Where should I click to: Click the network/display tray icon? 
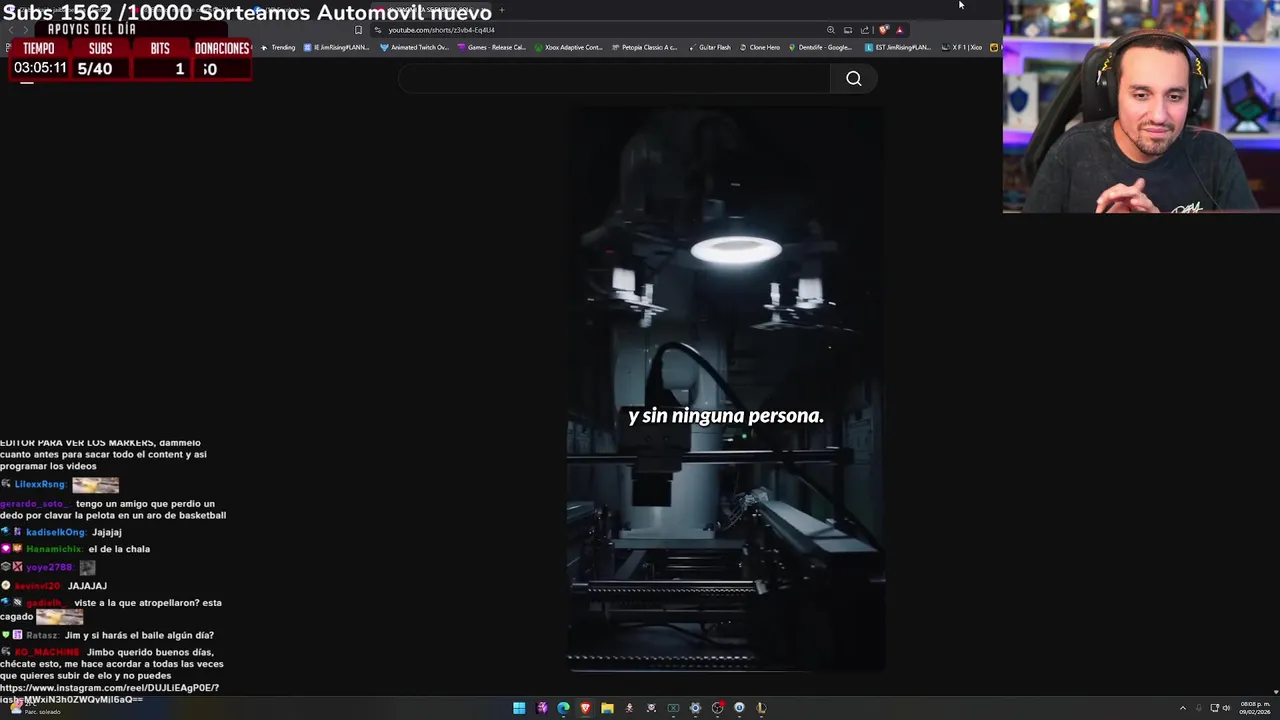pyautogui.click(x=1214, y=708)
